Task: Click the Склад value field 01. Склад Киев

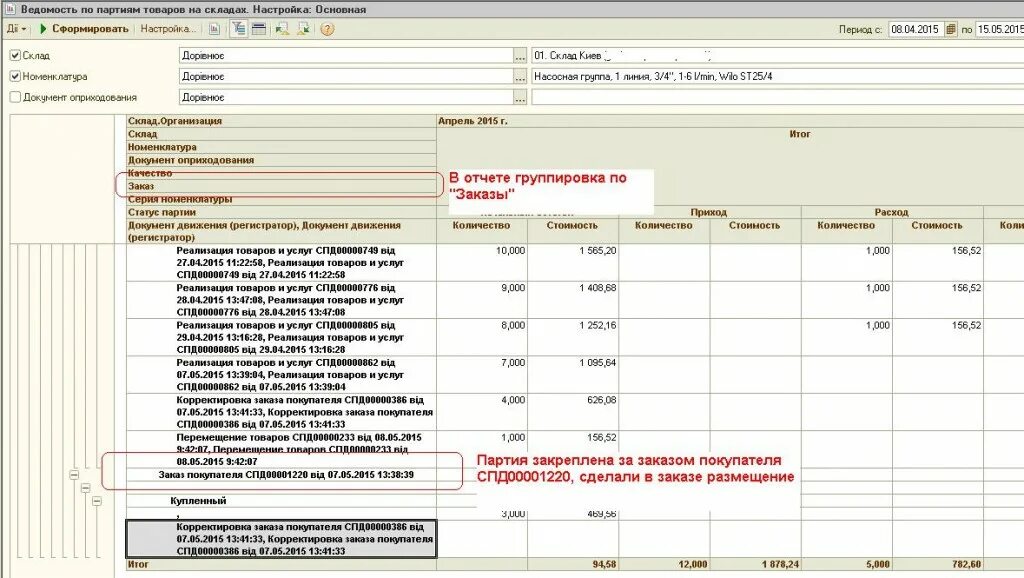Action: pos(777,56)
